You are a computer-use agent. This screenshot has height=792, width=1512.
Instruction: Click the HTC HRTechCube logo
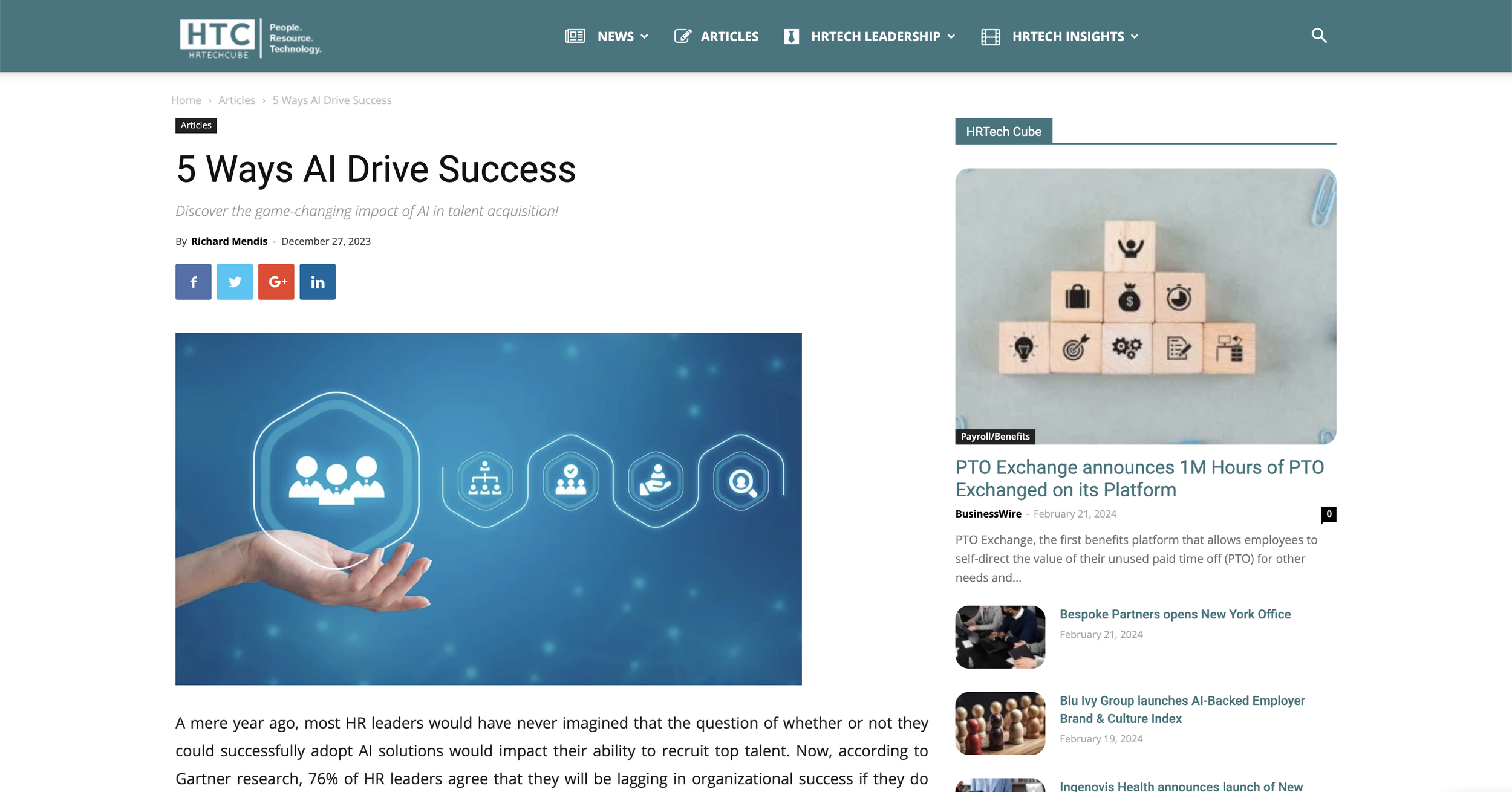(250, 38)
